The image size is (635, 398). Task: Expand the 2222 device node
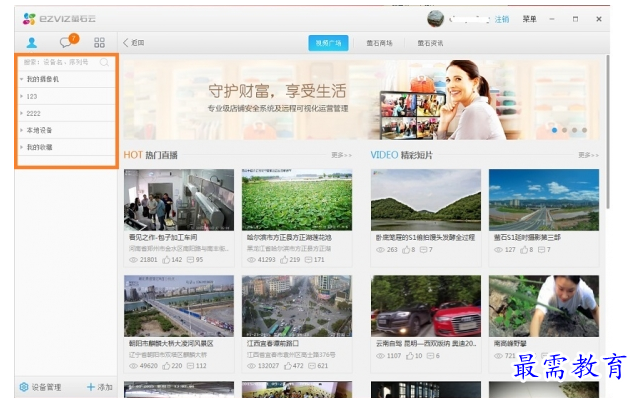21,113
